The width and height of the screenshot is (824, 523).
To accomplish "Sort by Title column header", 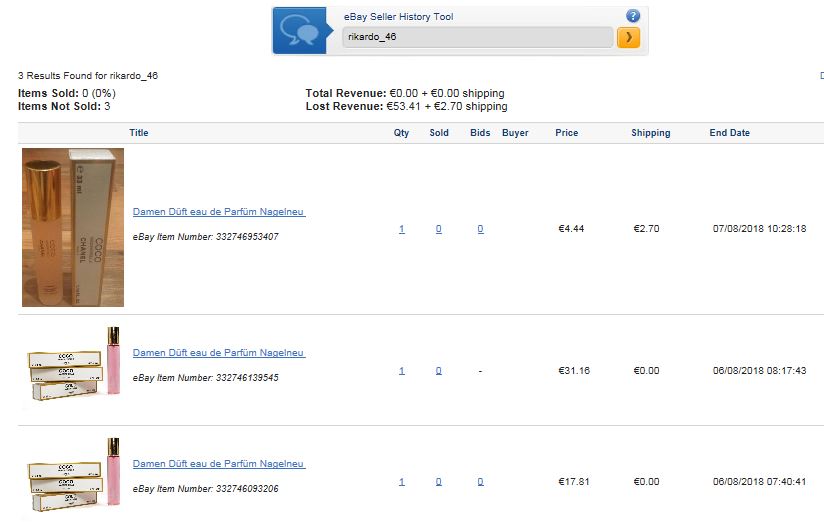I will point(139,132).
